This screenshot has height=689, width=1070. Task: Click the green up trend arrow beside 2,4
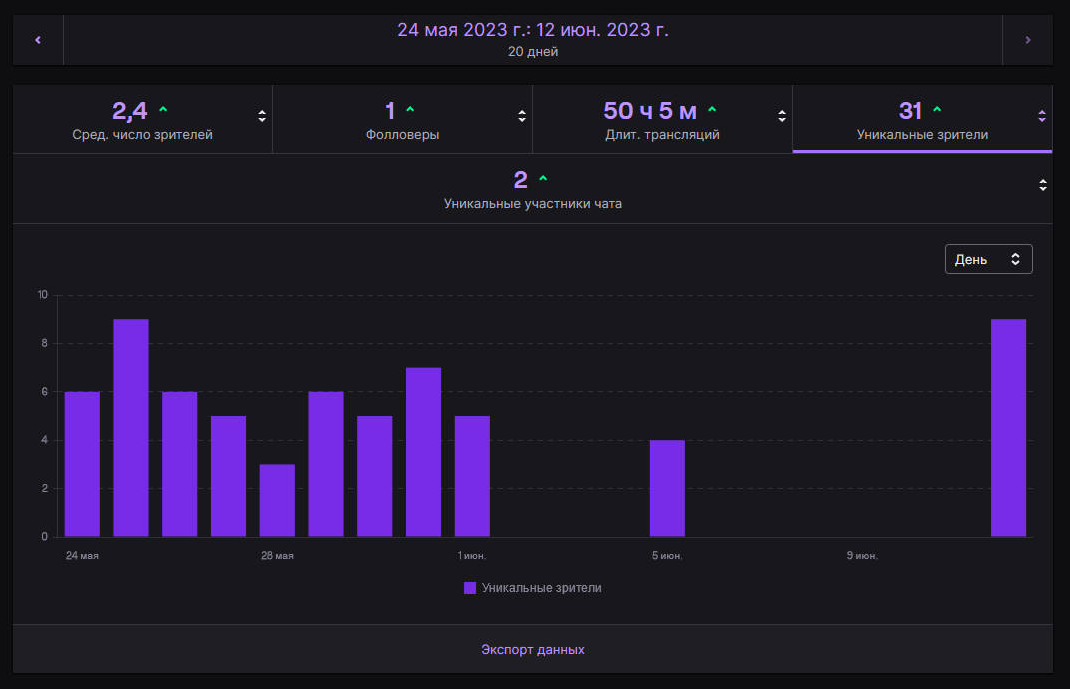[163, 109]
